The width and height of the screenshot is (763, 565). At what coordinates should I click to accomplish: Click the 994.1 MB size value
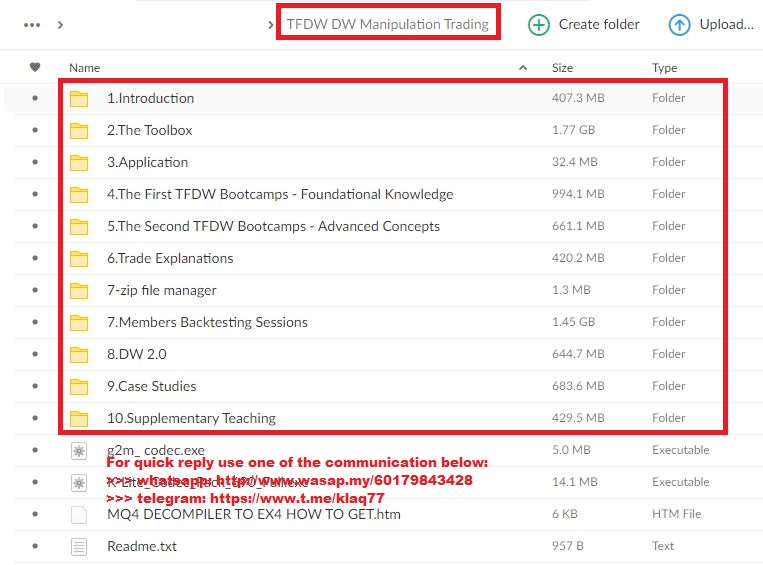point(578,194)
